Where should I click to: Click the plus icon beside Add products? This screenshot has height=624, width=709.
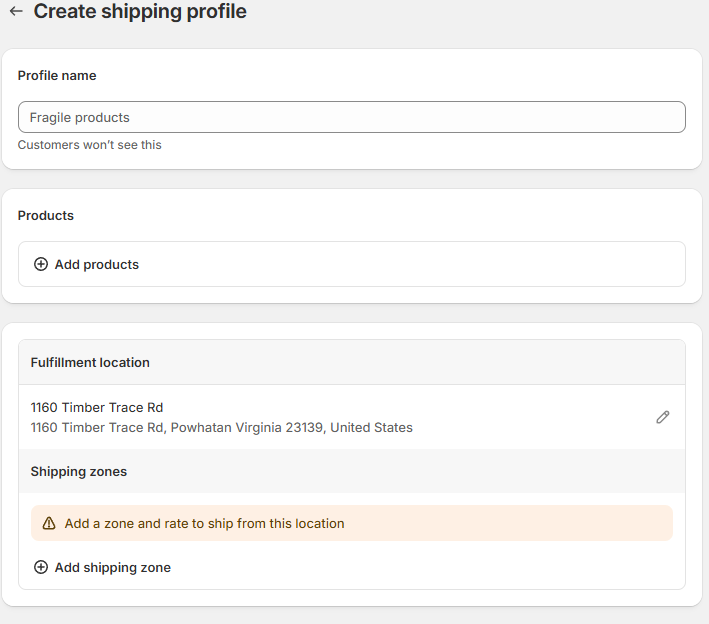click(41, 265)
